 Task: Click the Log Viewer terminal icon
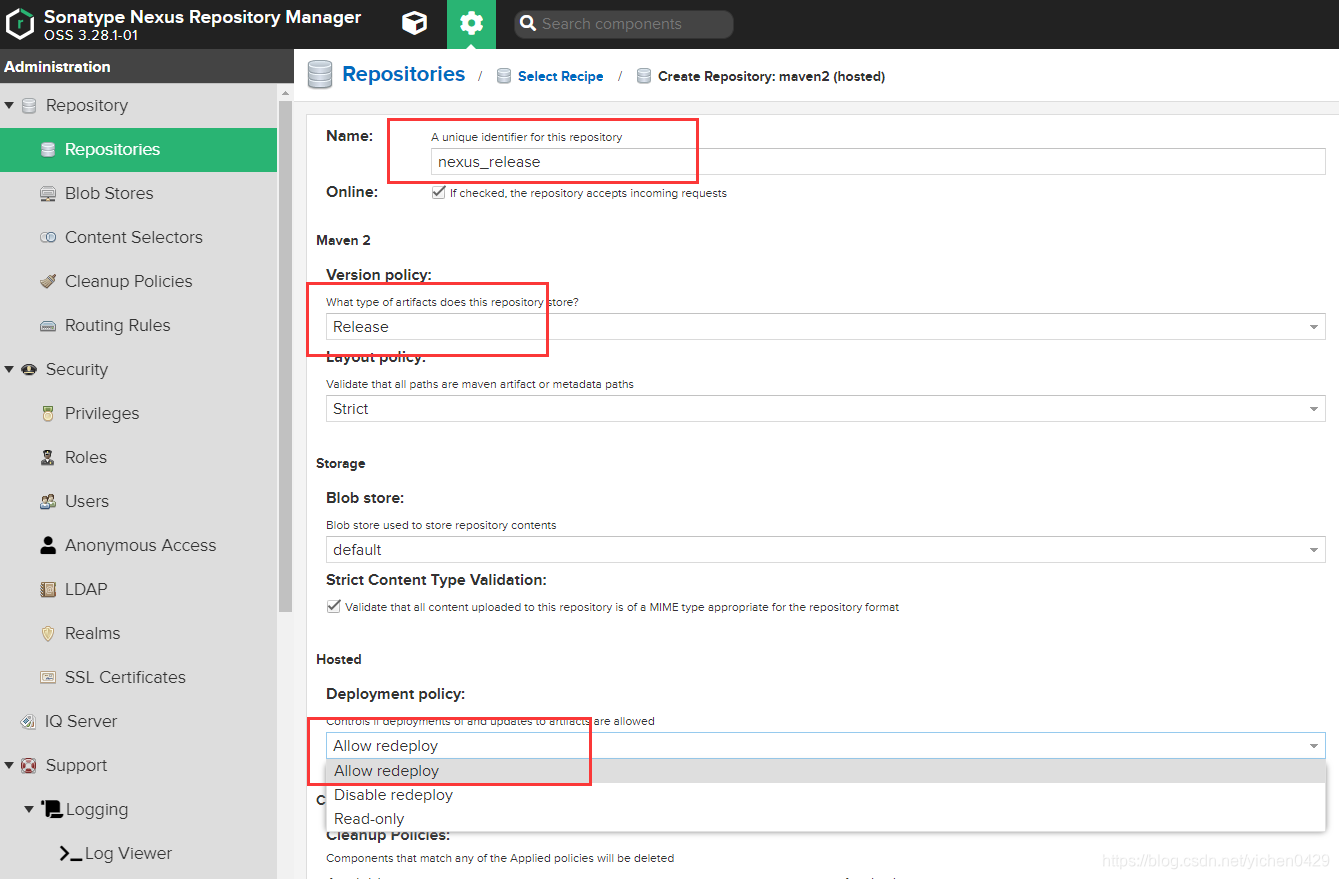click(70, 854)
